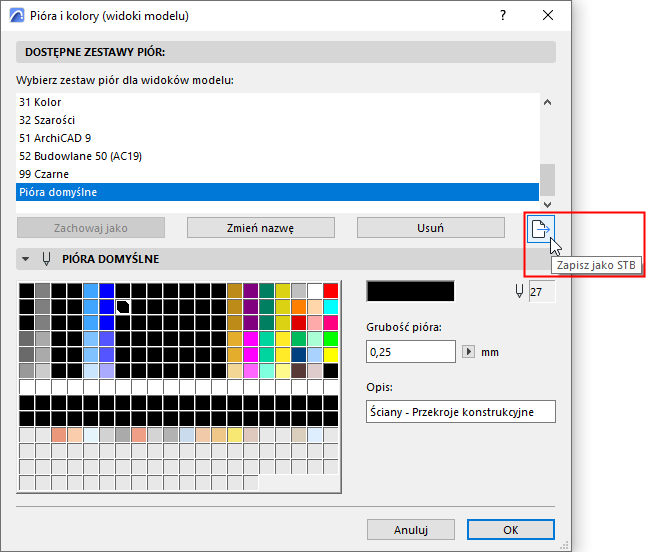This screenshot has height=552, width=646.
Task: Pick the cyan swatch in second row
Action: coord(330,306)
